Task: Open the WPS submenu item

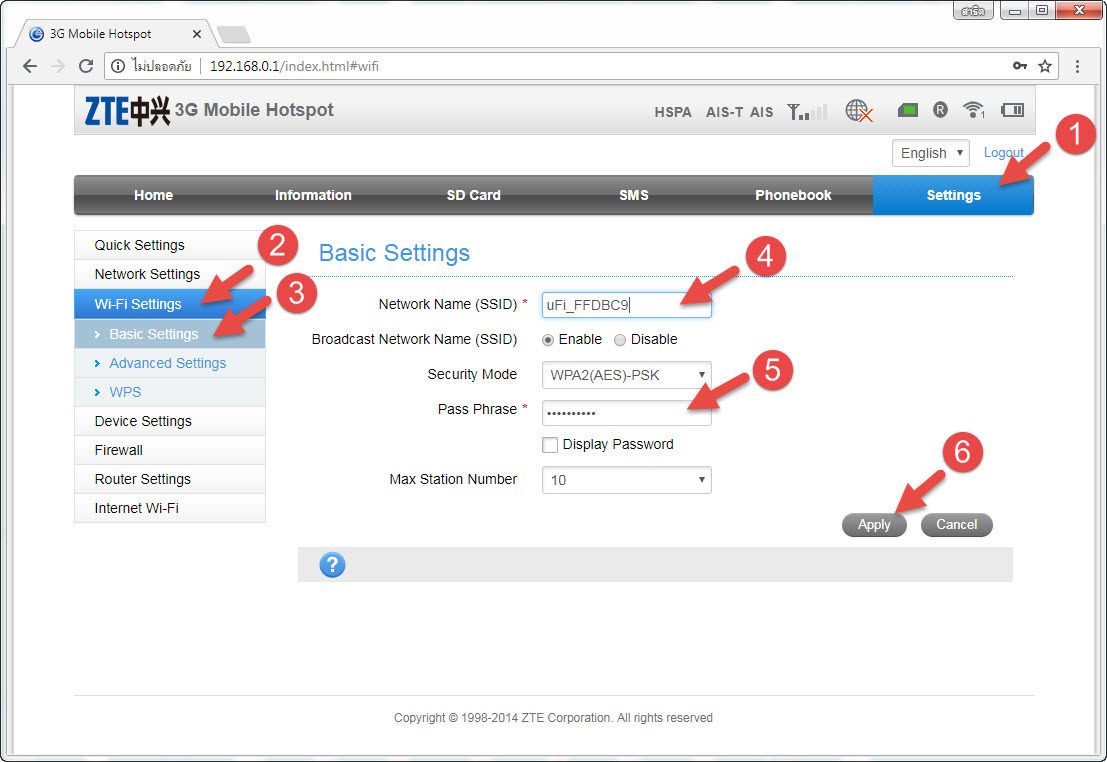Action: 169,392
